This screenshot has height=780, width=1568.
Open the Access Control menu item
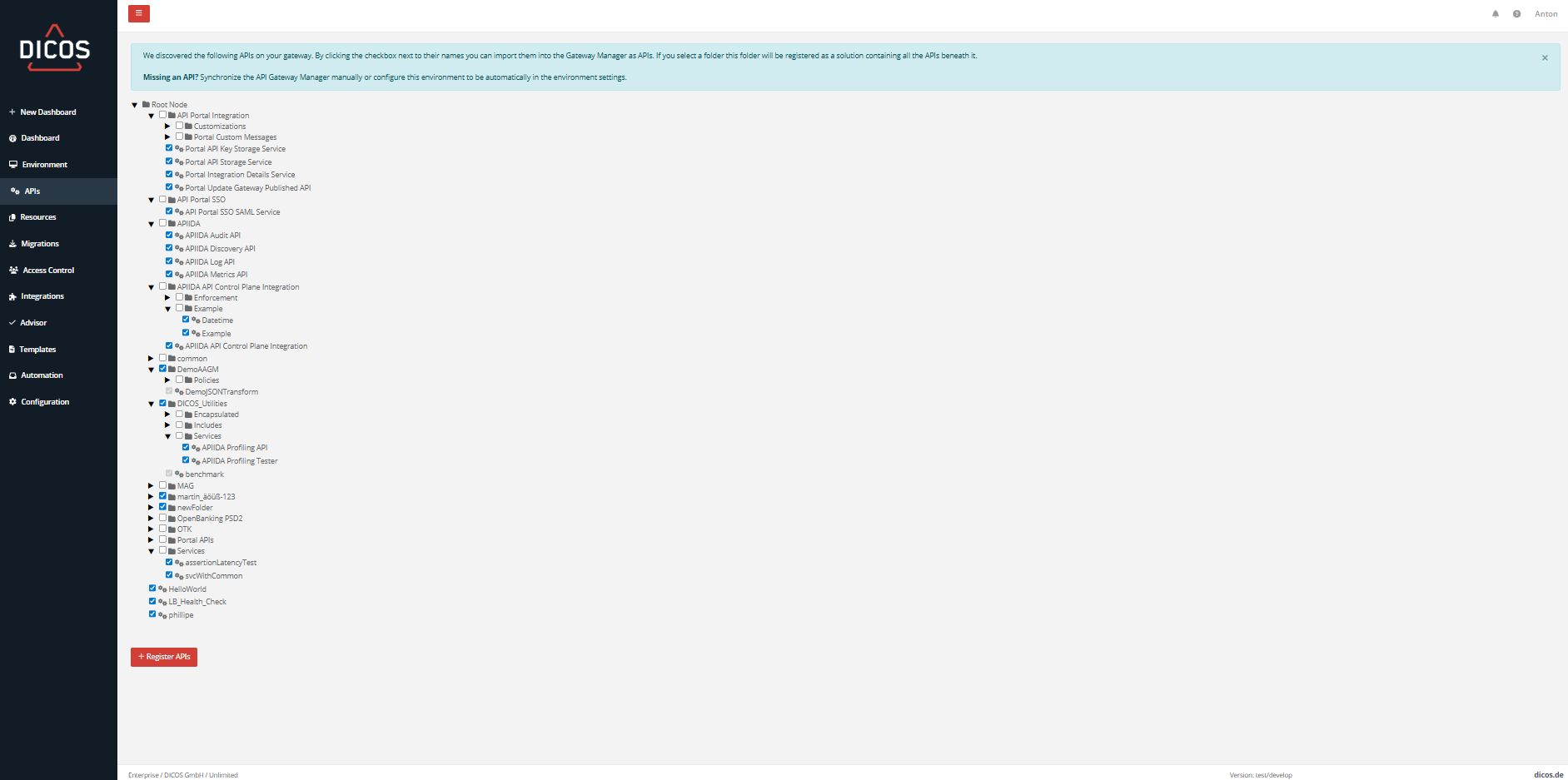tap(48, 271)
